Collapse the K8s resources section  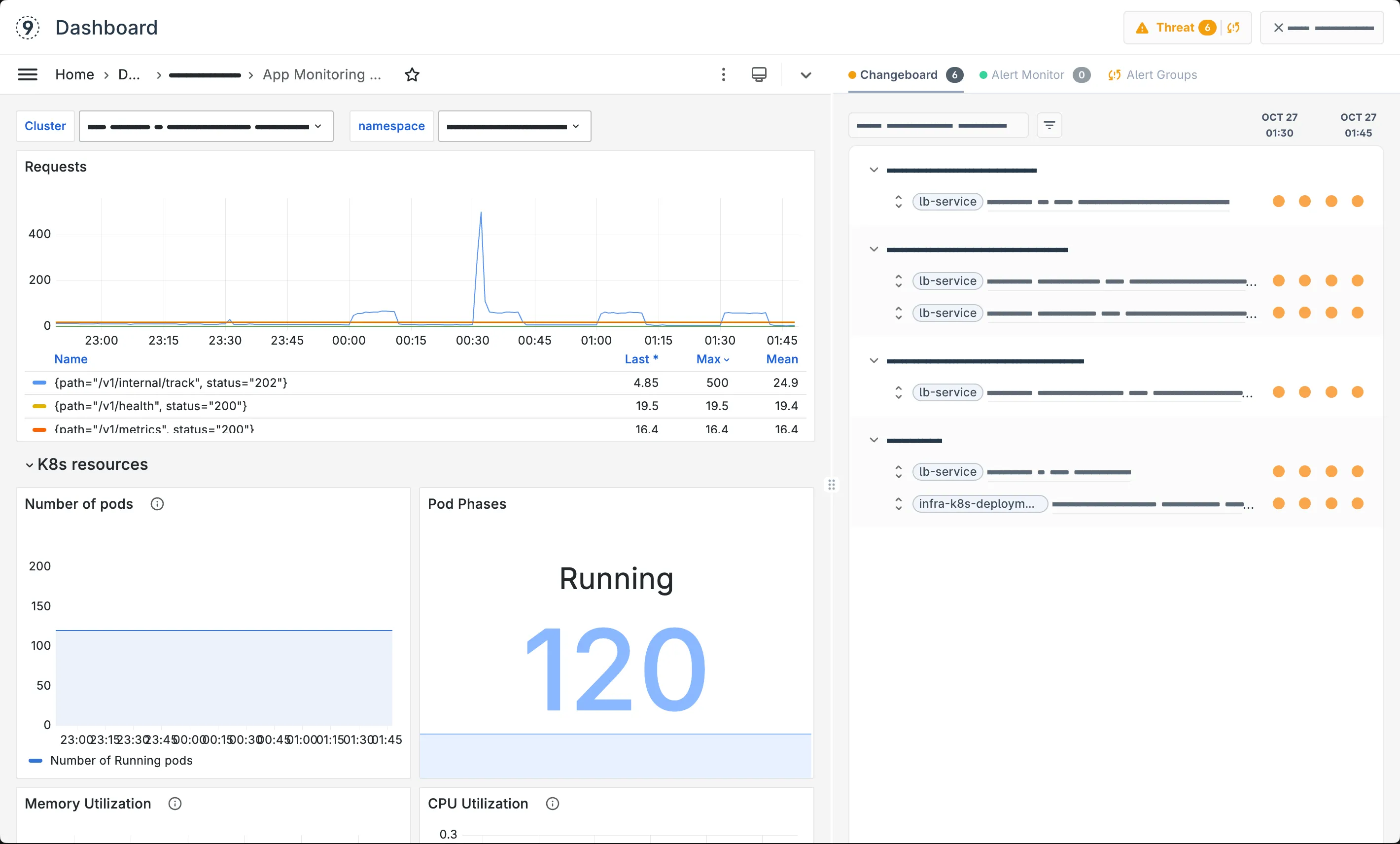30,465
